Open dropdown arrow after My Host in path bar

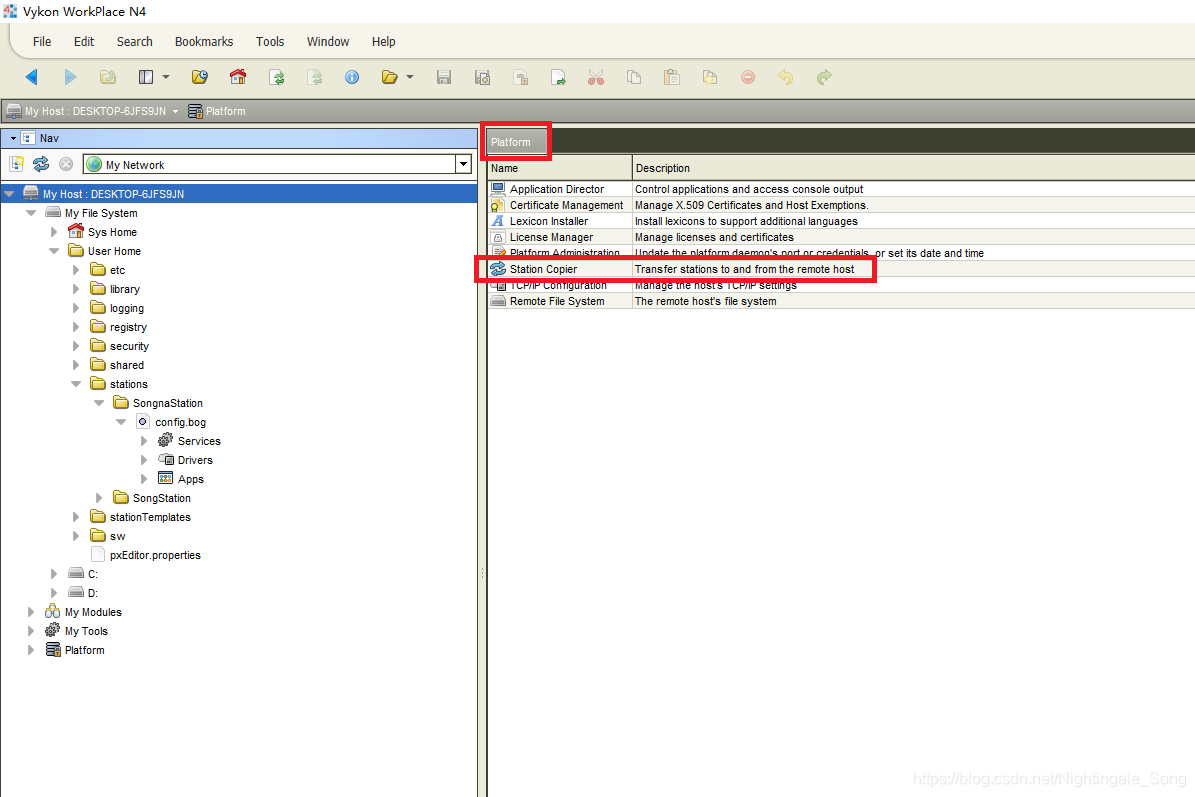(175, 111)
